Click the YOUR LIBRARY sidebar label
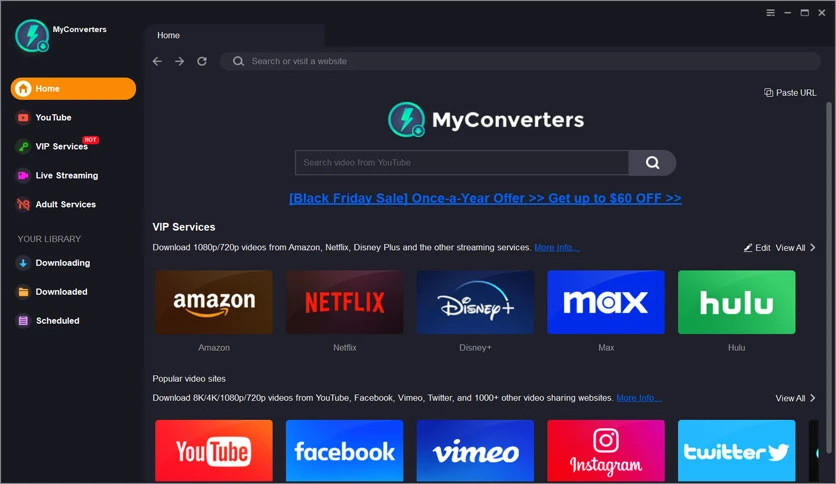The width and height of the screenshot is (836, 484). pos(49,239)
